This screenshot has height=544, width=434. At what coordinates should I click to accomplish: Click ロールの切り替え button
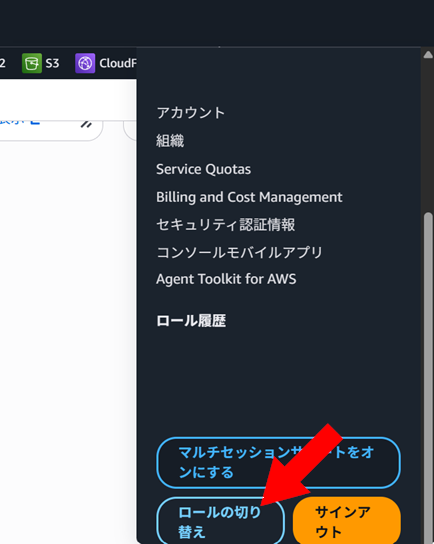coord(221,521)
